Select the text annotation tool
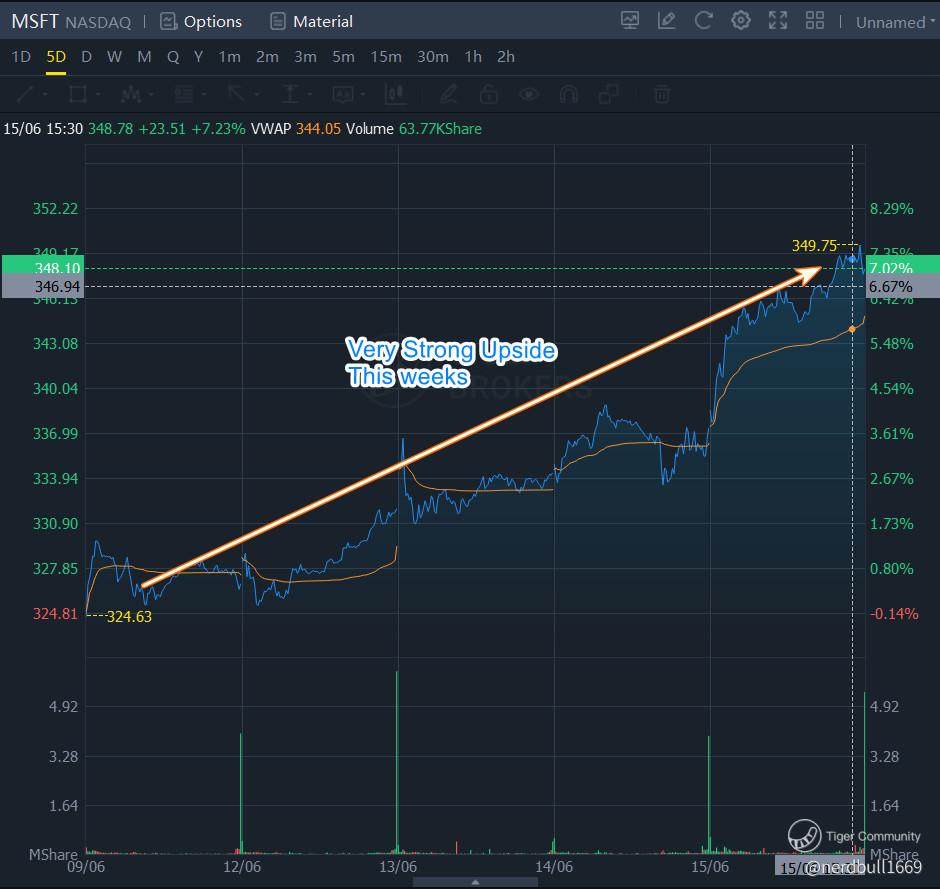The image size is (940, 889). click(343, 94)
